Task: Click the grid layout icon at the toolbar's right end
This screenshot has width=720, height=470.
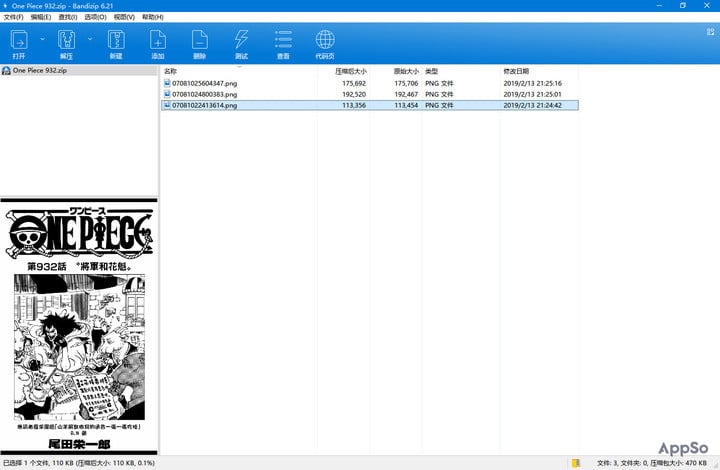Action: coord(710,32)
